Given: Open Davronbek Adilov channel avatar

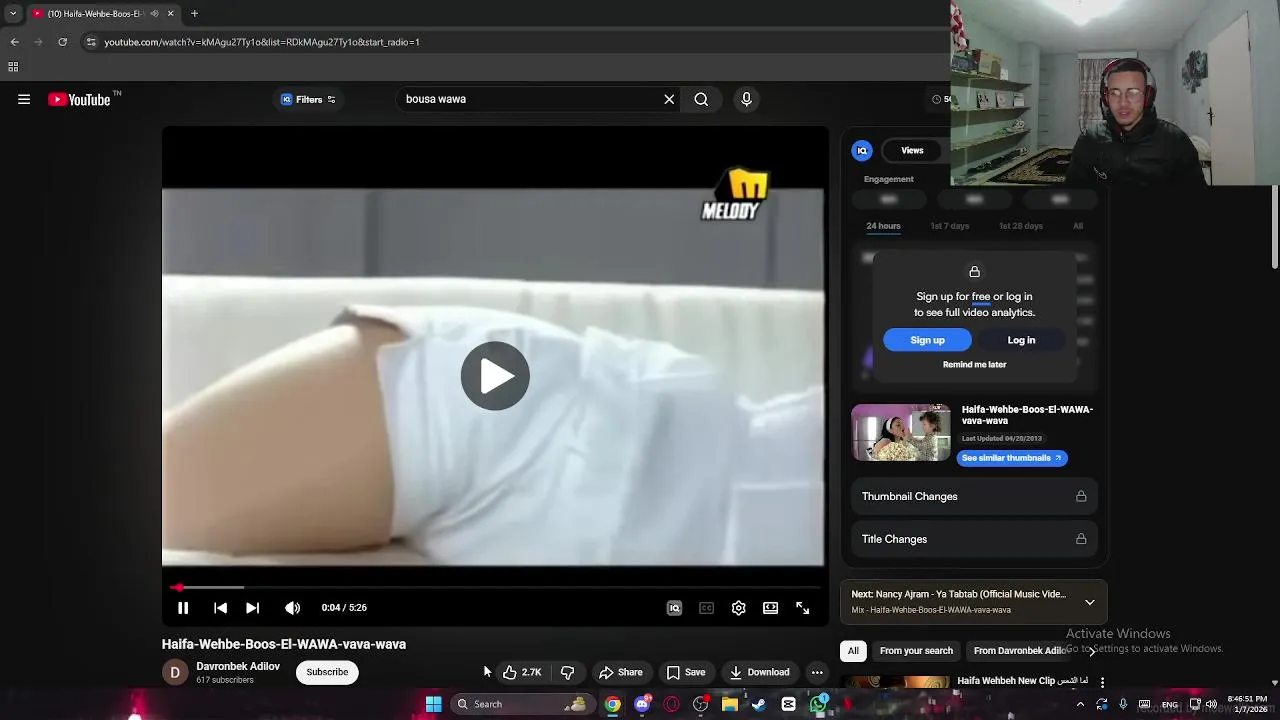Looking at the screenshot, I should tap(175, 672).
